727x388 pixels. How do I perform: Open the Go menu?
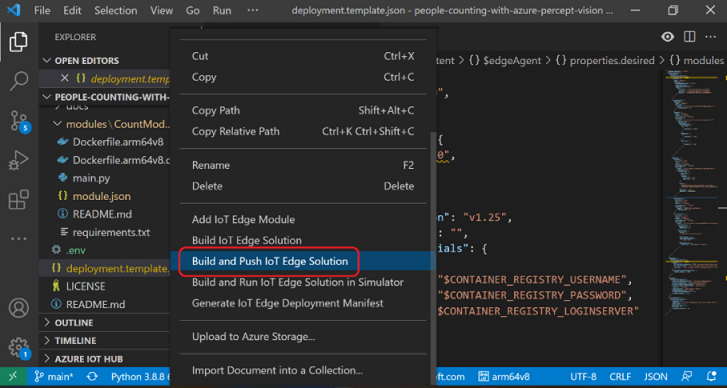click(192, 10)
